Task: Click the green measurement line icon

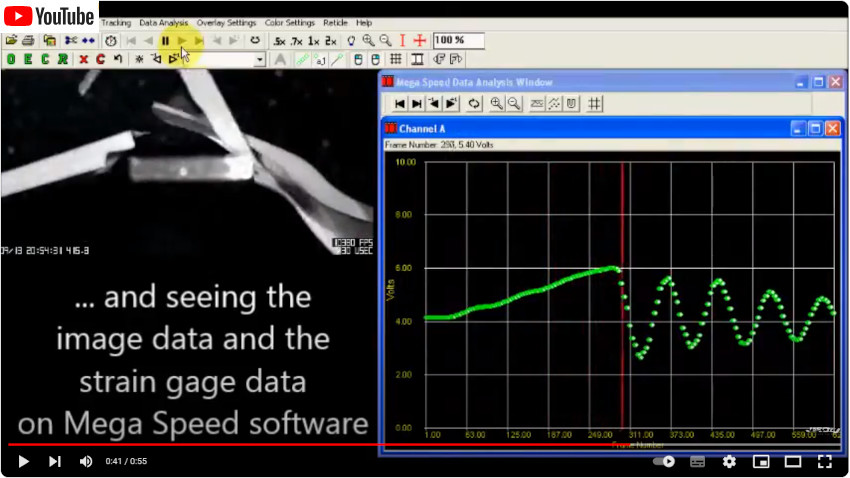Action: 302,60
